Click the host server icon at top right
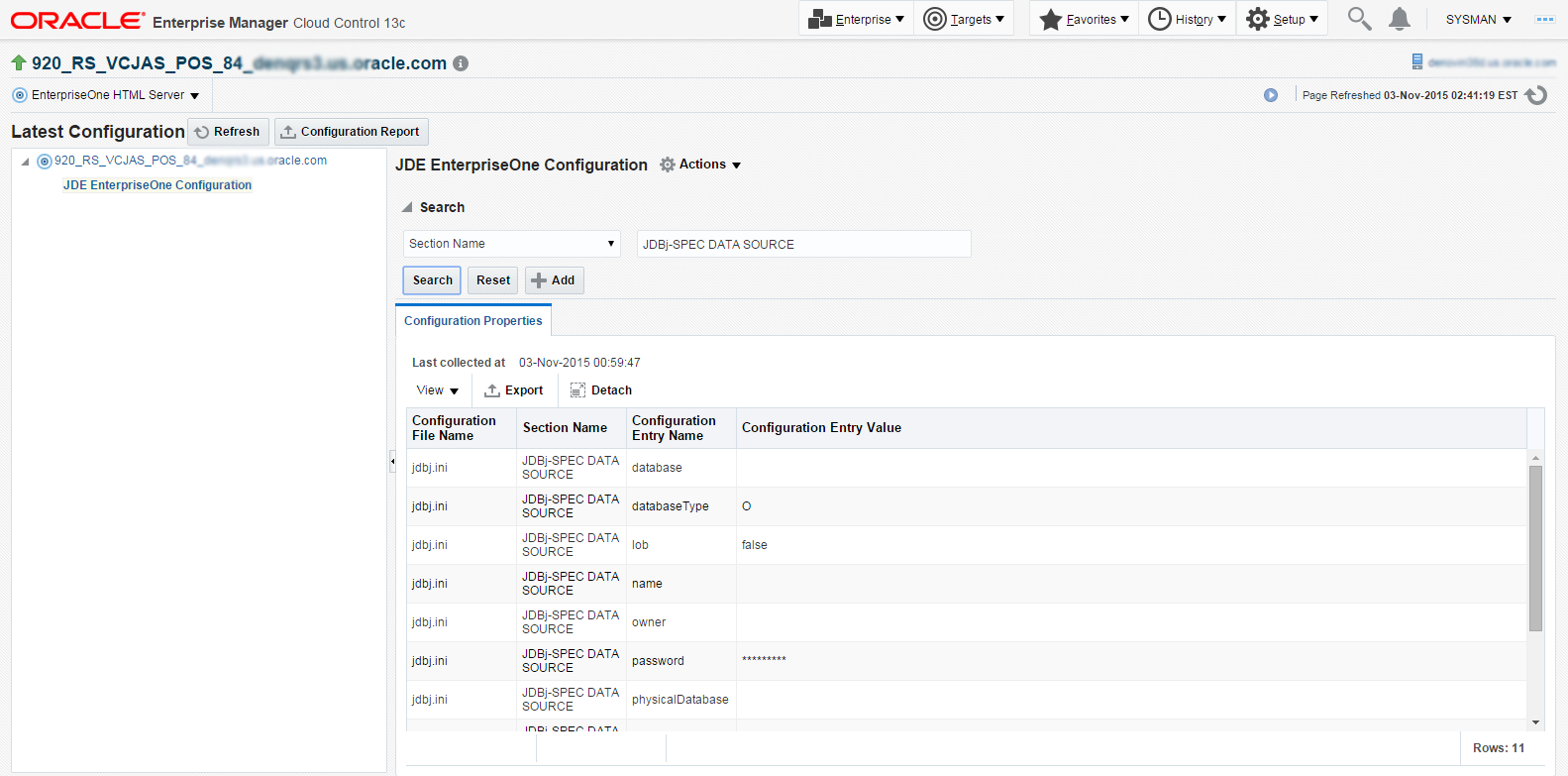Screen dimensions: 1568x776 [x=1417, y=62]
